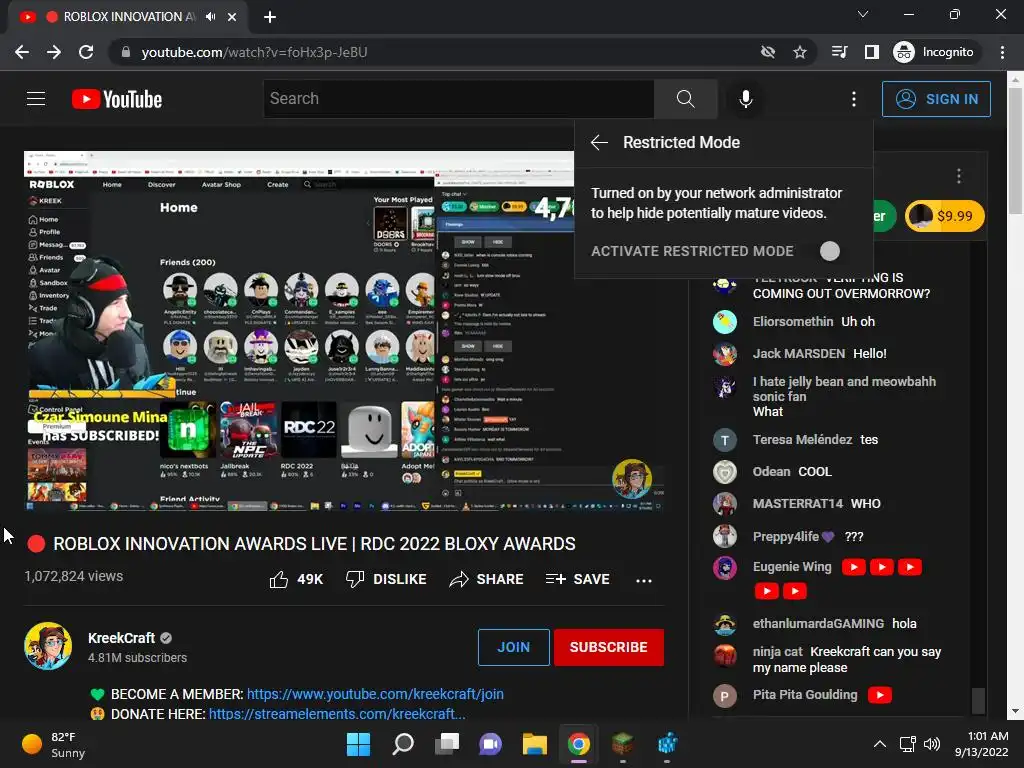Click MASTERRAT14 chat username
Image resolution: width=1024 pixels, height=768 pixels.
(x=797, y=504)
